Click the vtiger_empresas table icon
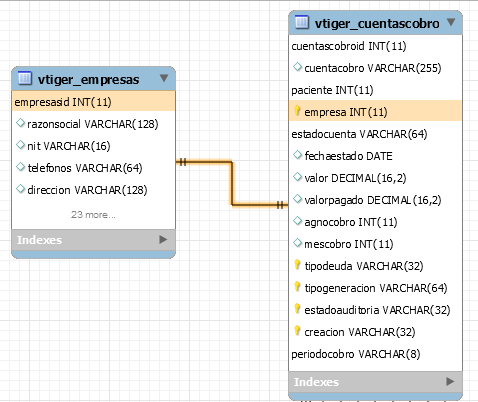 pyautogui.click(x=25, y=78)
